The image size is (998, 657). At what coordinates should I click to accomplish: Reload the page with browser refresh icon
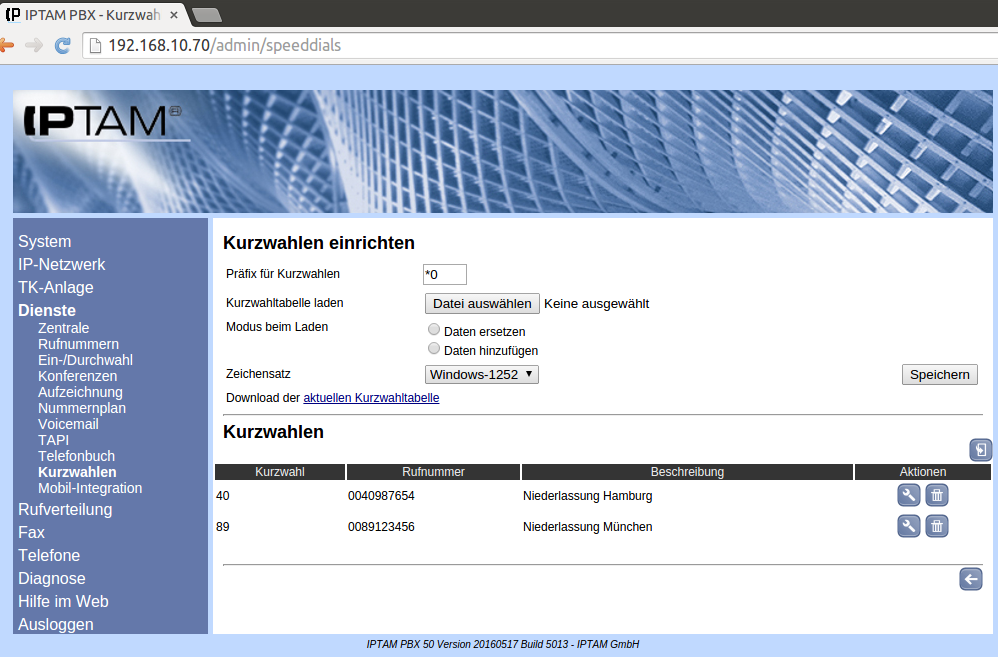tap(62, 45)
